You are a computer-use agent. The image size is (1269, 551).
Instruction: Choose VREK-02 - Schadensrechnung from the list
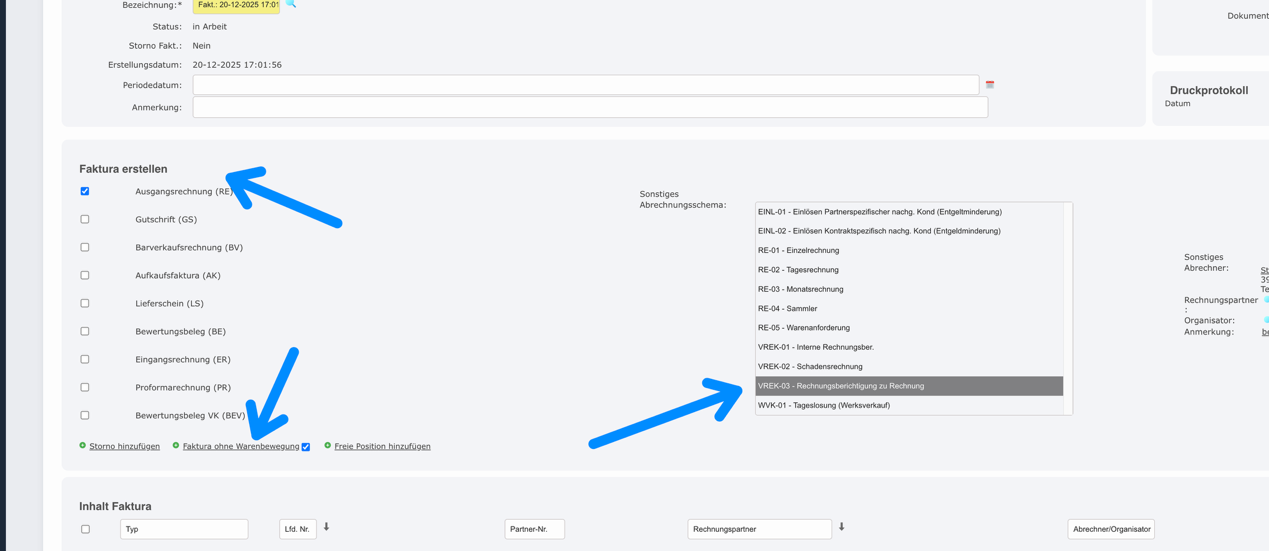809,367
